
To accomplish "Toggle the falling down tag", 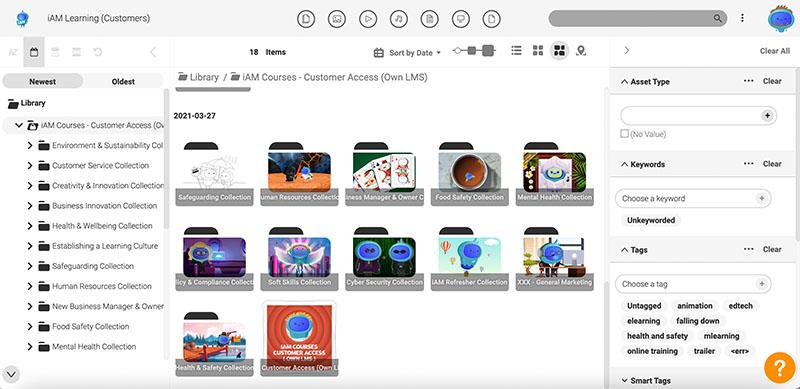I will click(x=697, y=321).
